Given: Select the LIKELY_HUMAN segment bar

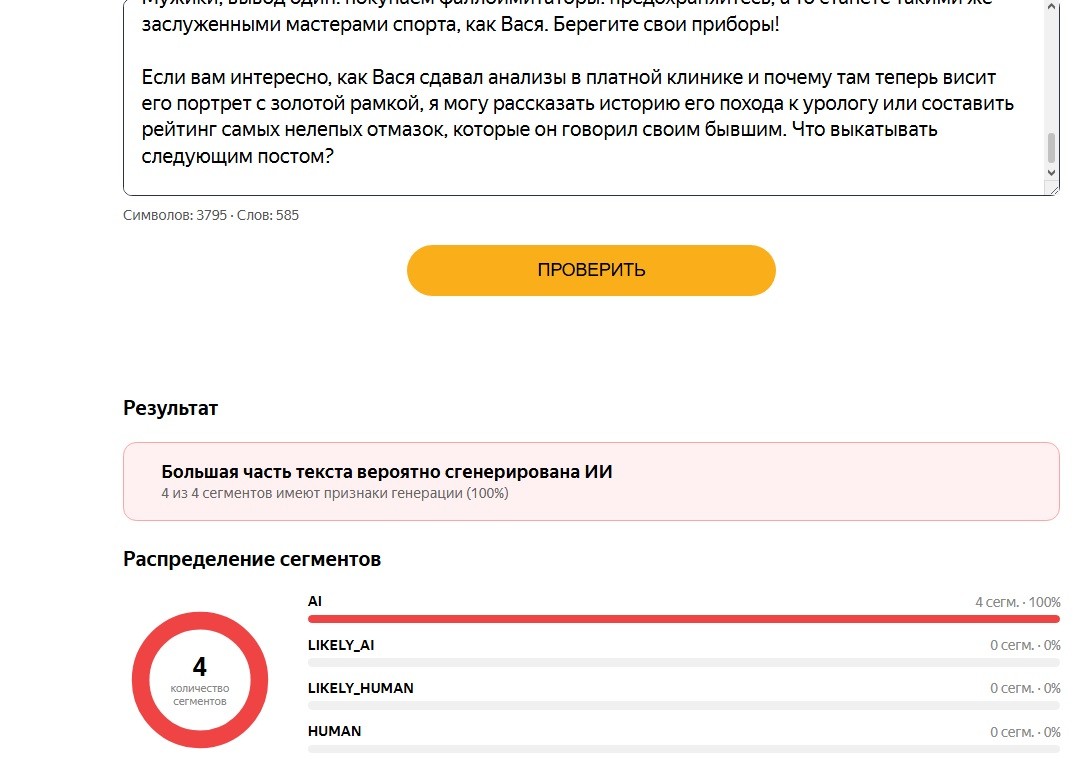Looking at the screenshot, I should coord(683,706).
